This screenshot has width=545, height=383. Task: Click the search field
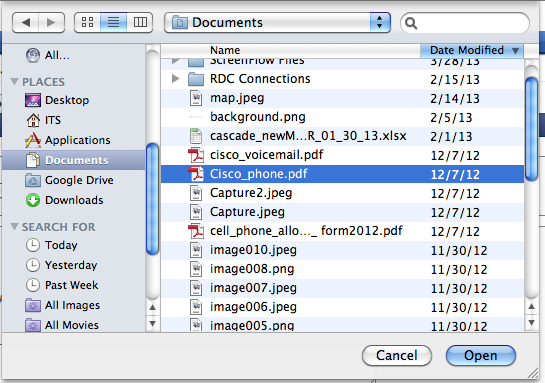[x=465, y=23]
